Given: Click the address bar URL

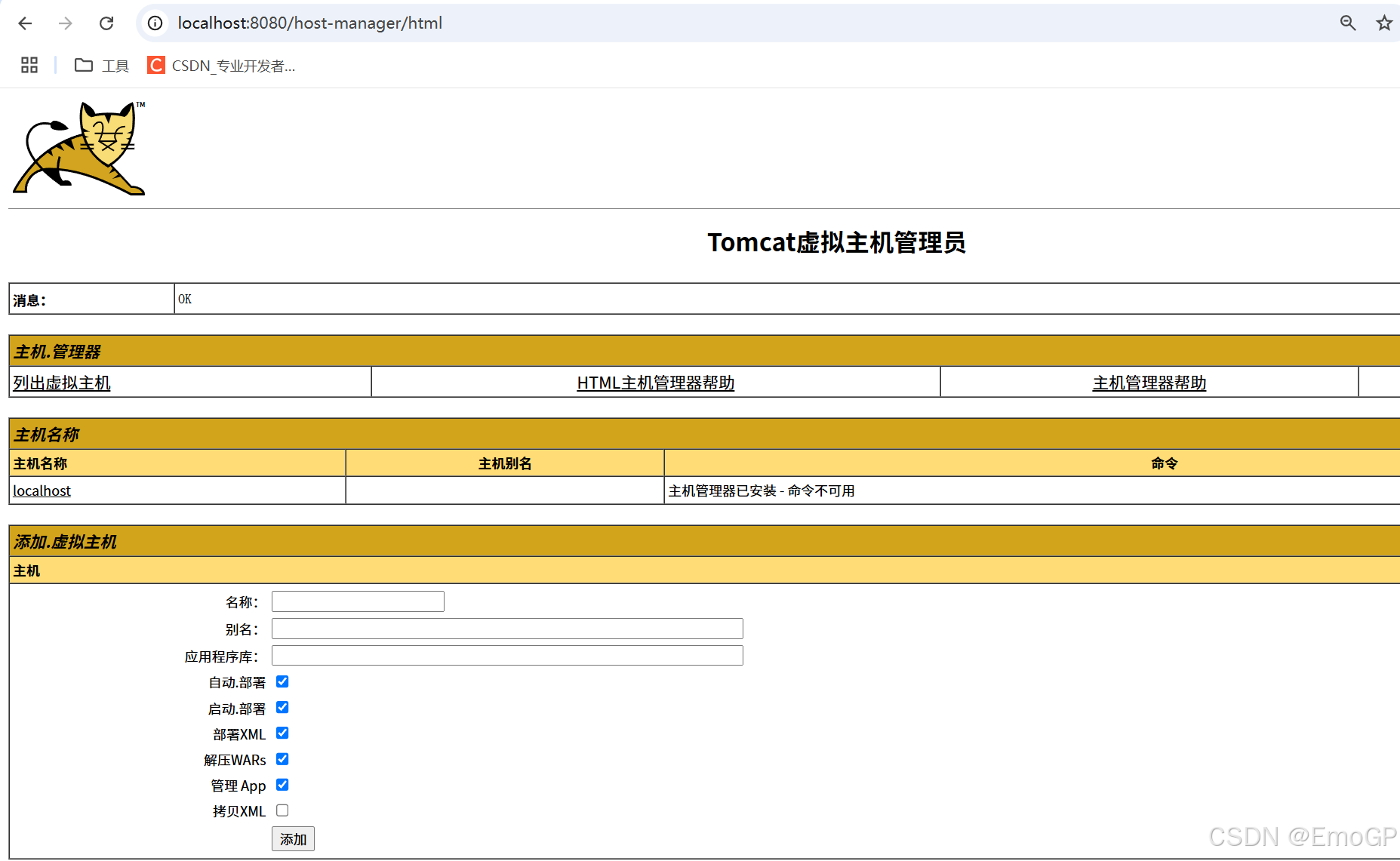Looking at the screenshot, I should pyautogui.click(x=310, y=23).
